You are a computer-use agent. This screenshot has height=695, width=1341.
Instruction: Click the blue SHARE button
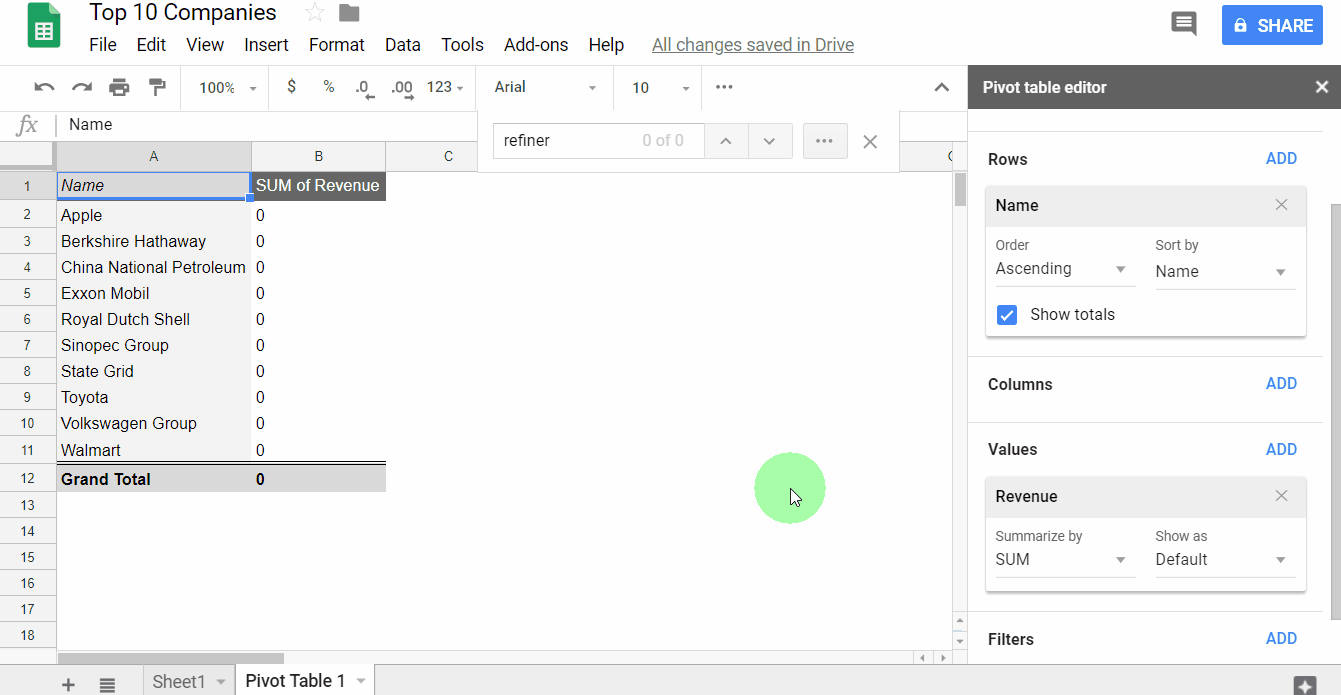pyautogui.click(x=1273, y=26)
